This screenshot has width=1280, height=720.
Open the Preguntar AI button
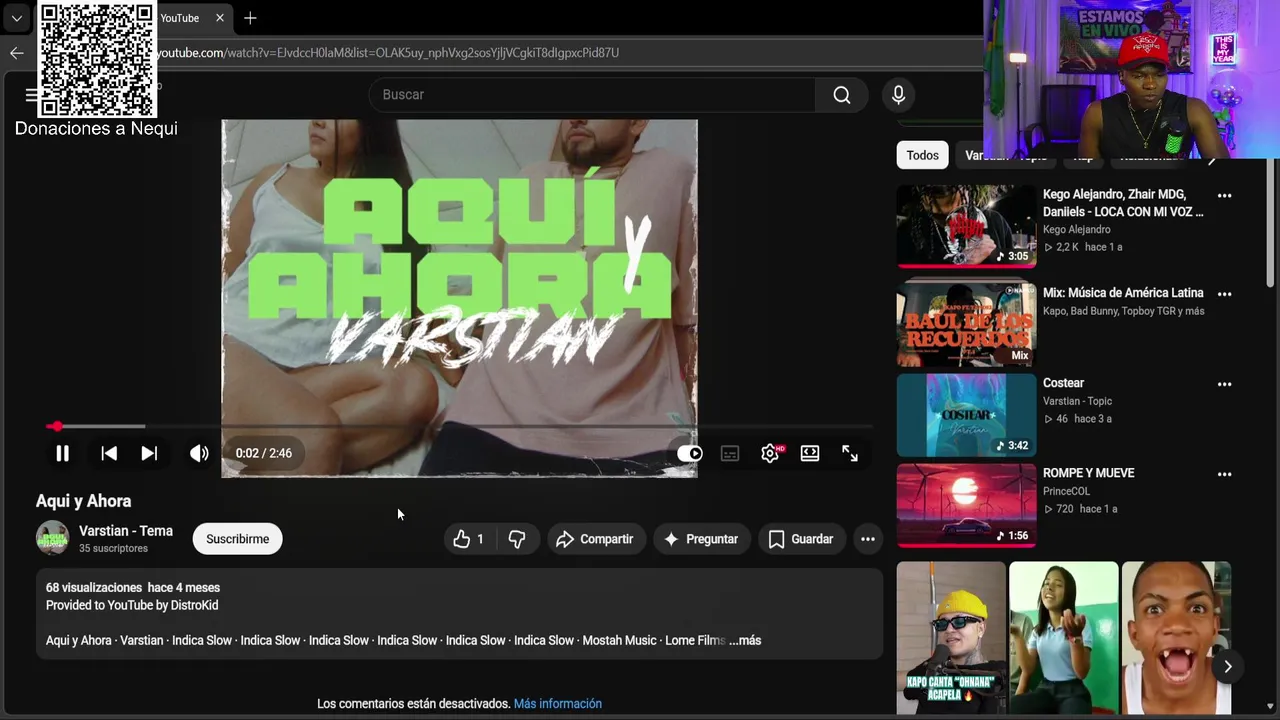(x=701, y=539)
